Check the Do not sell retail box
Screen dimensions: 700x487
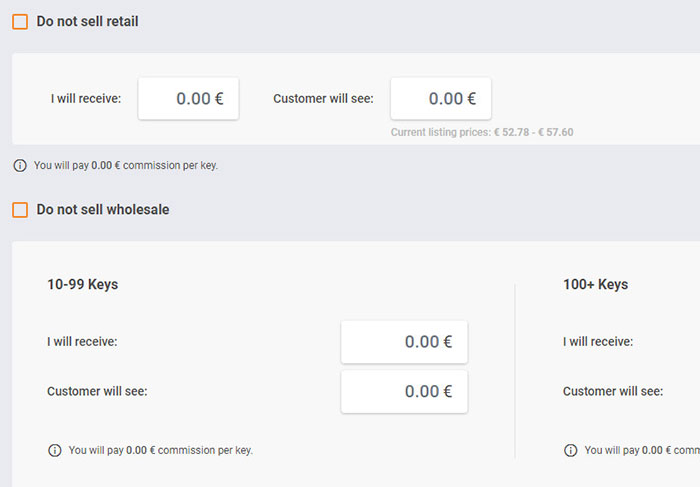[x=20, y=21]
